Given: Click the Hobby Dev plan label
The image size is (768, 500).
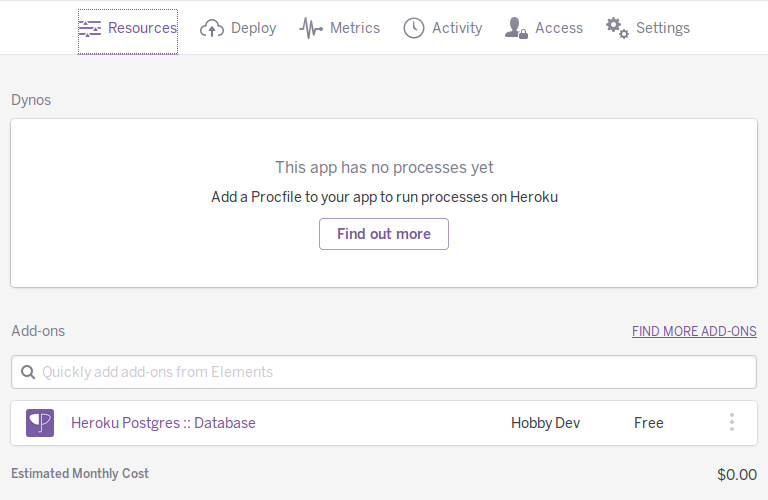Looking at the screenshot, I should pyautogui.click(x=545, y=423).
